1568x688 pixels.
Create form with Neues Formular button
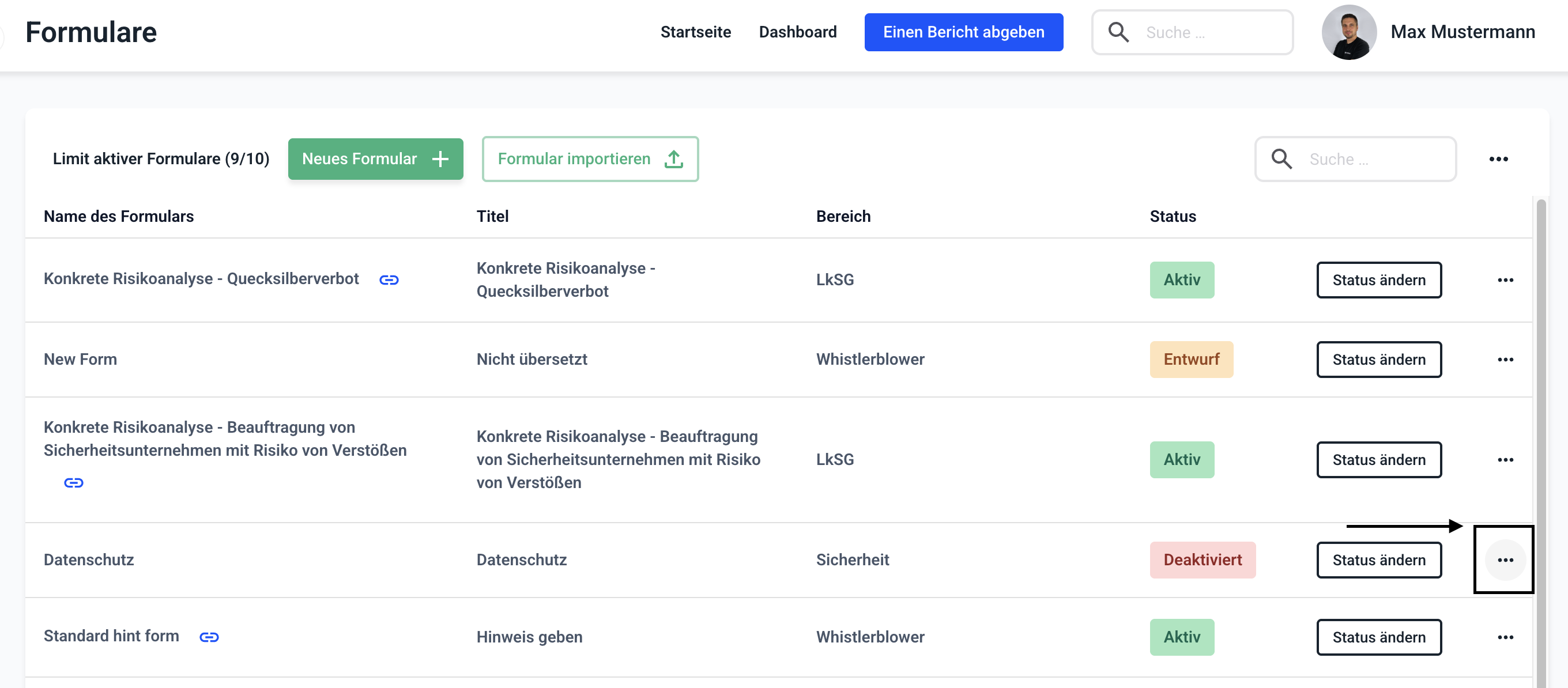[x=375, y=159]
